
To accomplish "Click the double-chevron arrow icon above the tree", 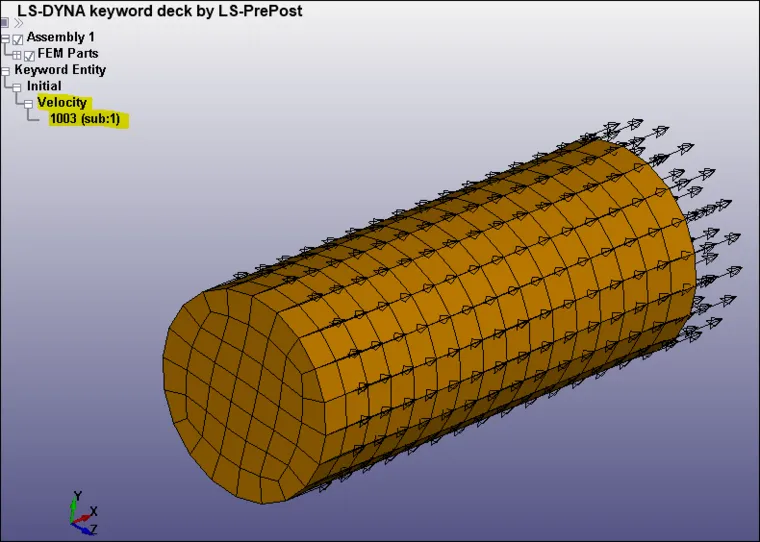I will (18, 23).
